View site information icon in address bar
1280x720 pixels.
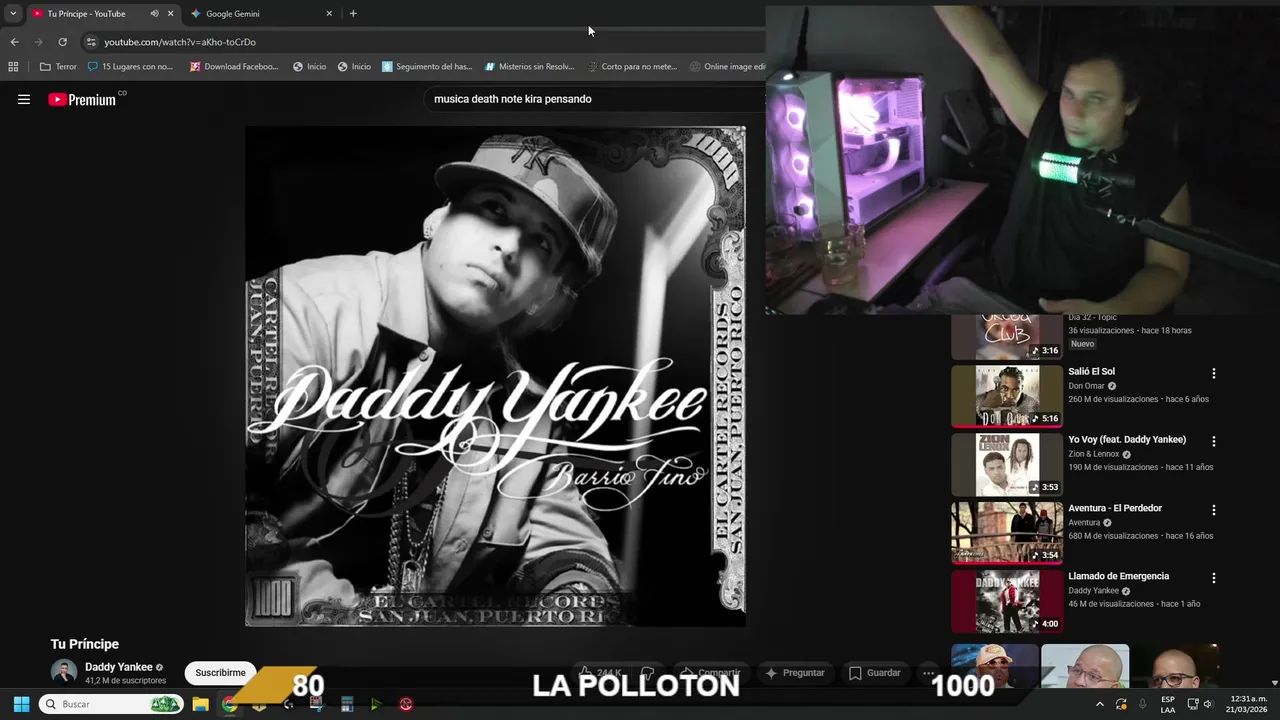pyautogui.click(x=91, y=42)
